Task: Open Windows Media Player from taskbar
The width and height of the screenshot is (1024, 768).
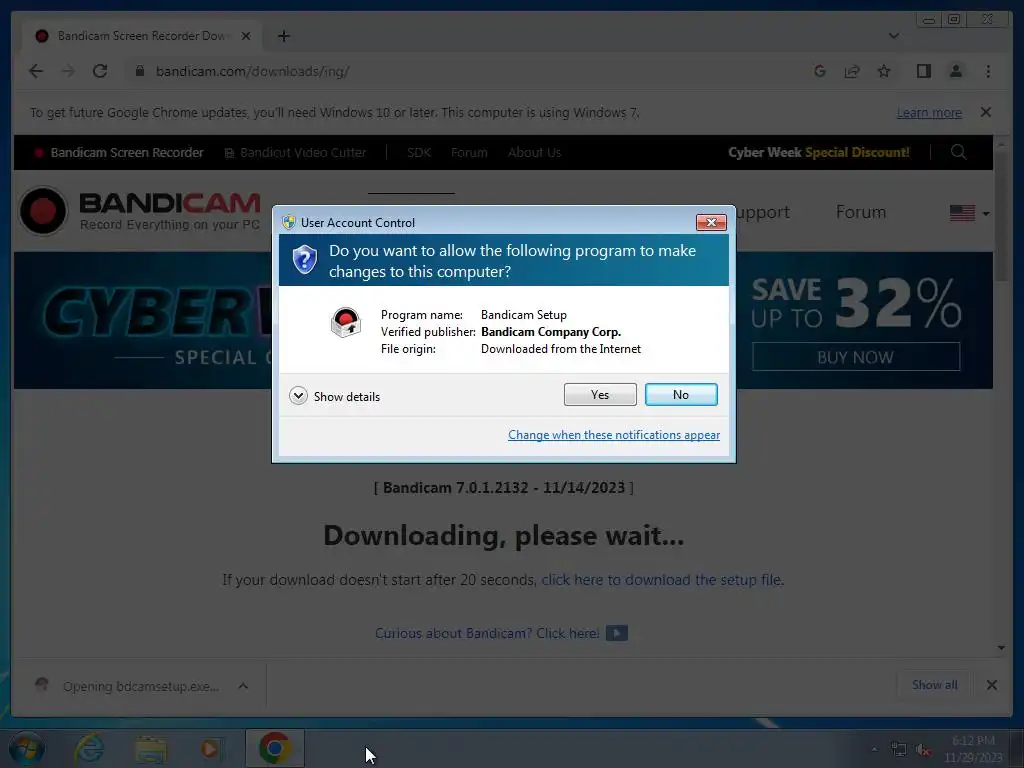Action: click(210, 749)
